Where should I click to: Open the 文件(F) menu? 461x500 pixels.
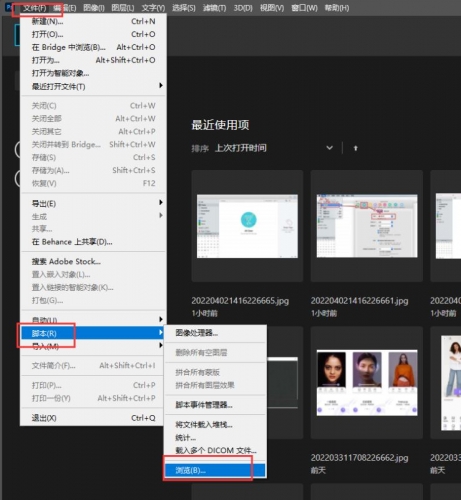click(x=35, y=8)
